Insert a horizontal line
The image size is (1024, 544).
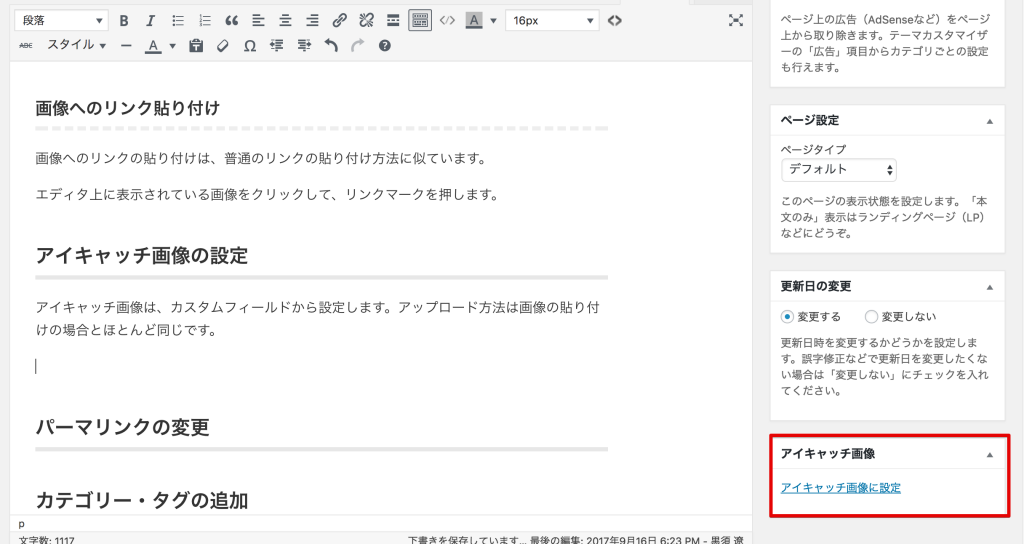(x=126, y=46)
